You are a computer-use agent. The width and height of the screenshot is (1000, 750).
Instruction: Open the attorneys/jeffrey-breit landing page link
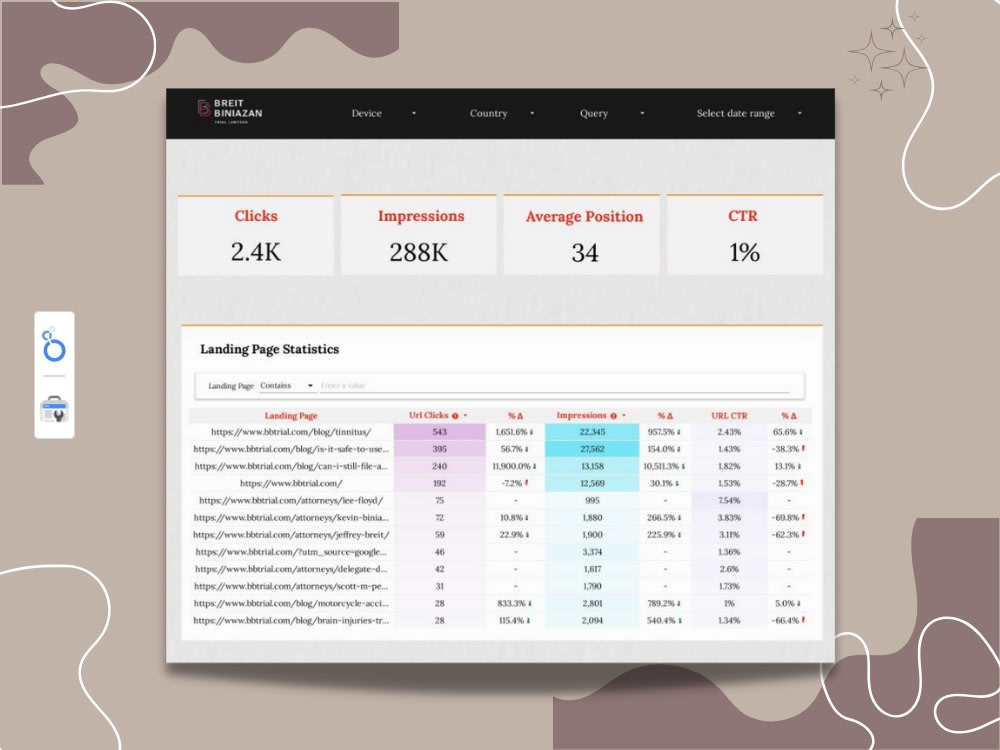point(291,535)
